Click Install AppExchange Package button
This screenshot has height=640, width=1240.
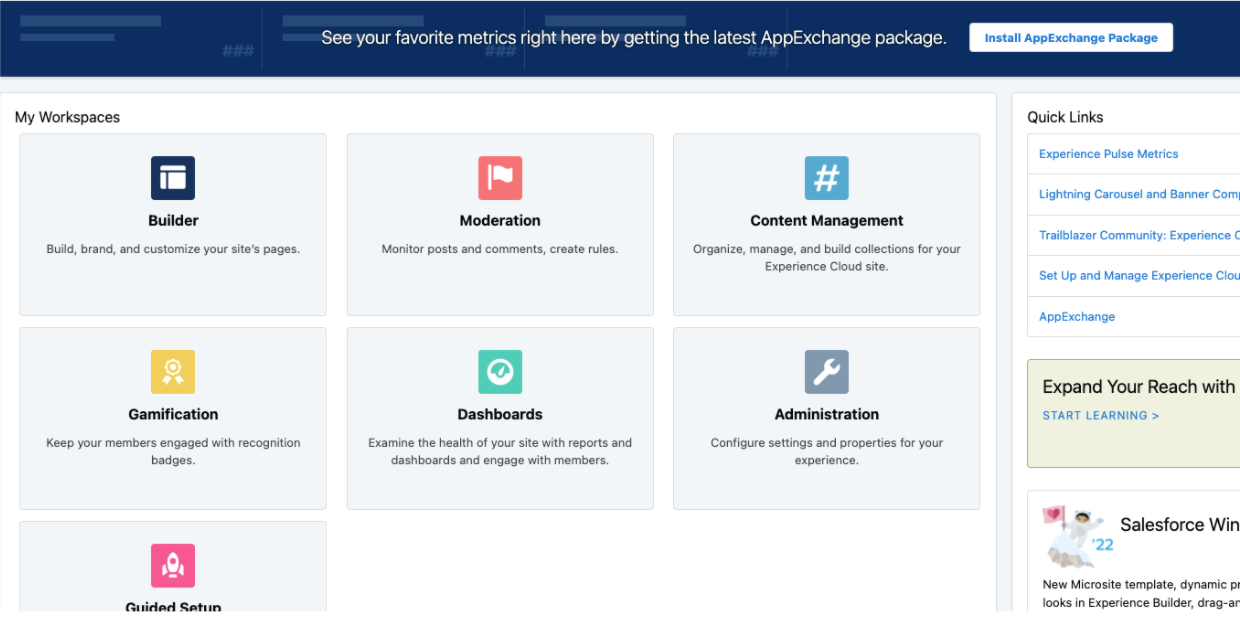(x=1071, y=38)
